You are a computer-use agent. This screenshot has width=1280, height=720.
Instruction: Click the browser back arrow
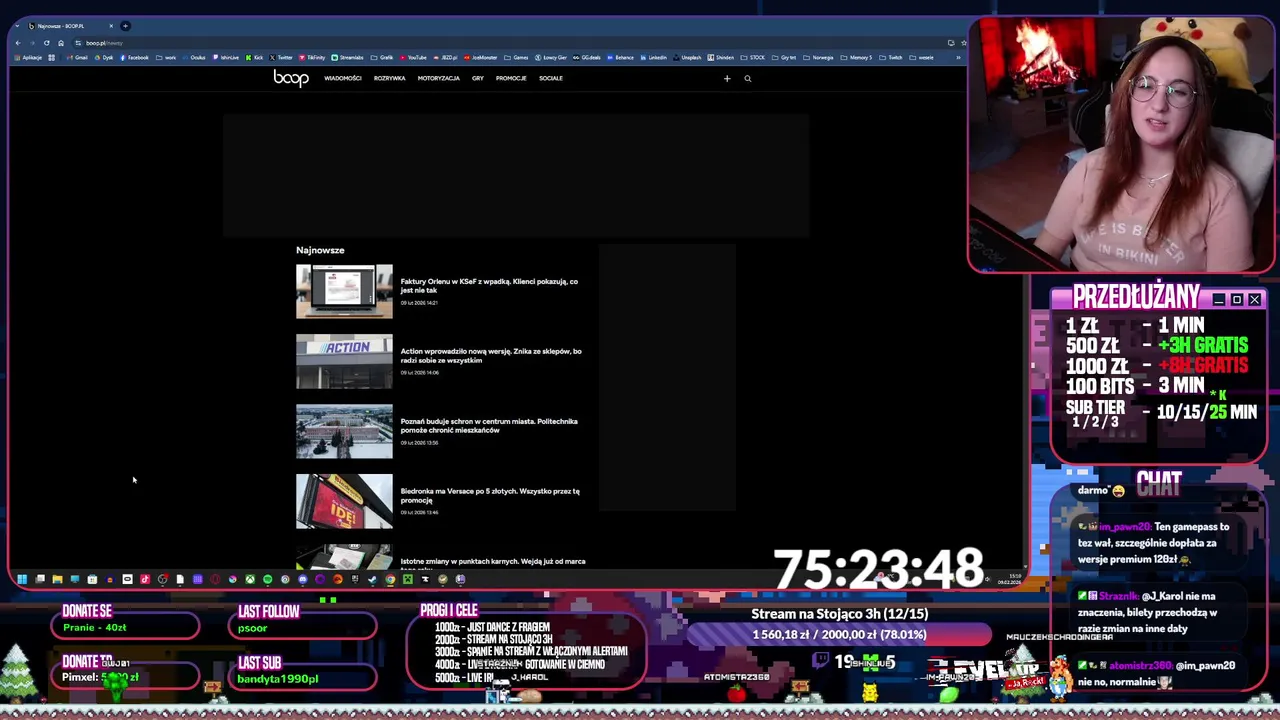(x=17, y=43)
